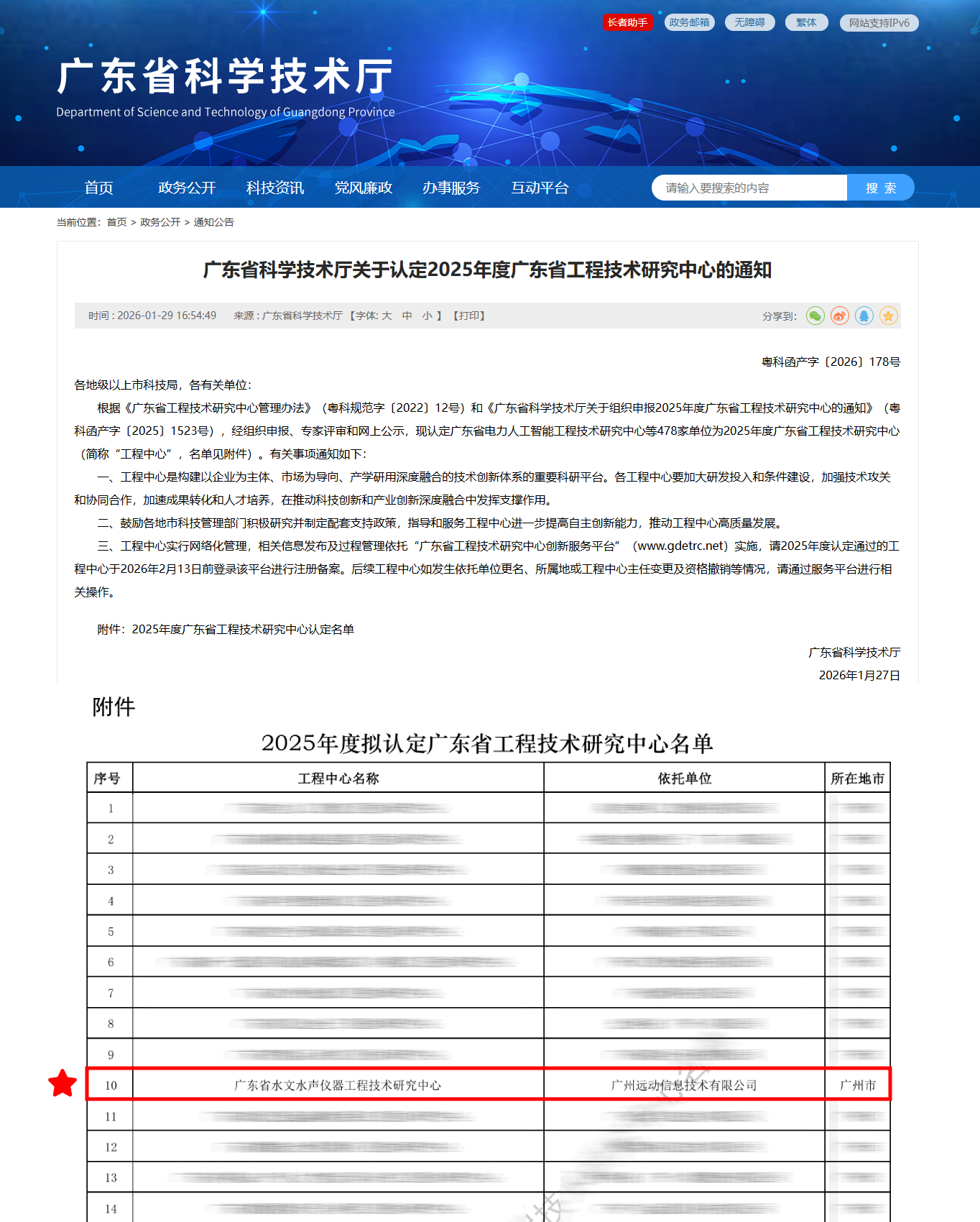980x1222 pixels.
Task: Share the notice to QQ
Action: 864,316
